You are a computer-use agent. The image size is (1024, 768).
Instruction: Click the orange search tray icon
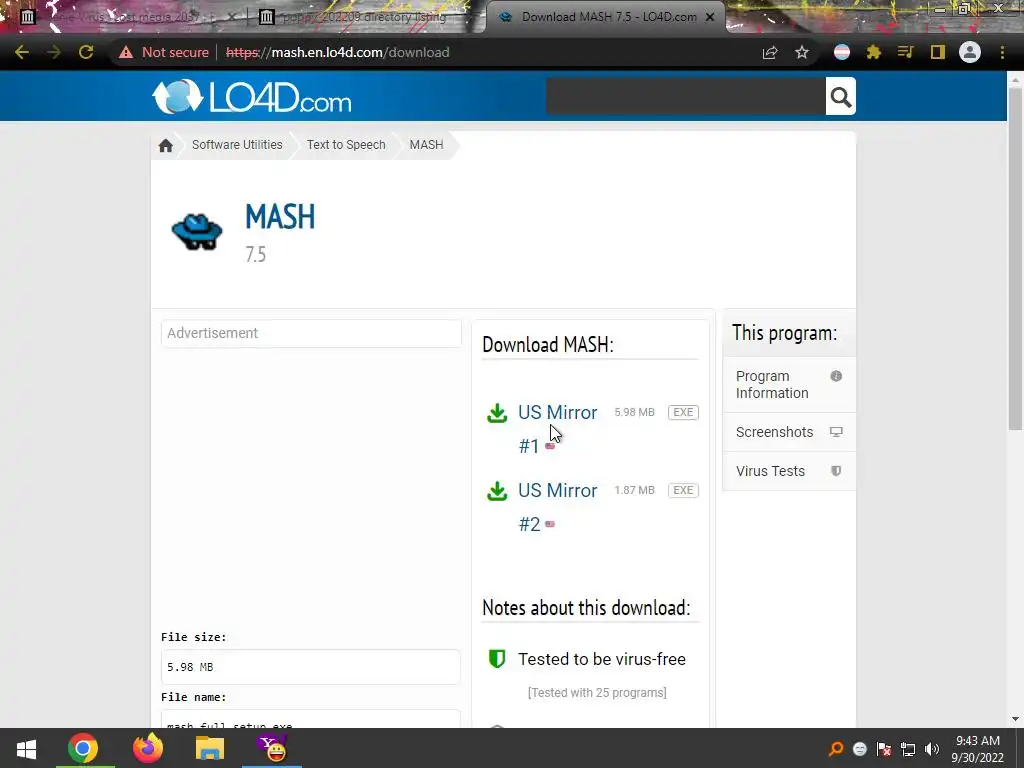tap(836, 749)
